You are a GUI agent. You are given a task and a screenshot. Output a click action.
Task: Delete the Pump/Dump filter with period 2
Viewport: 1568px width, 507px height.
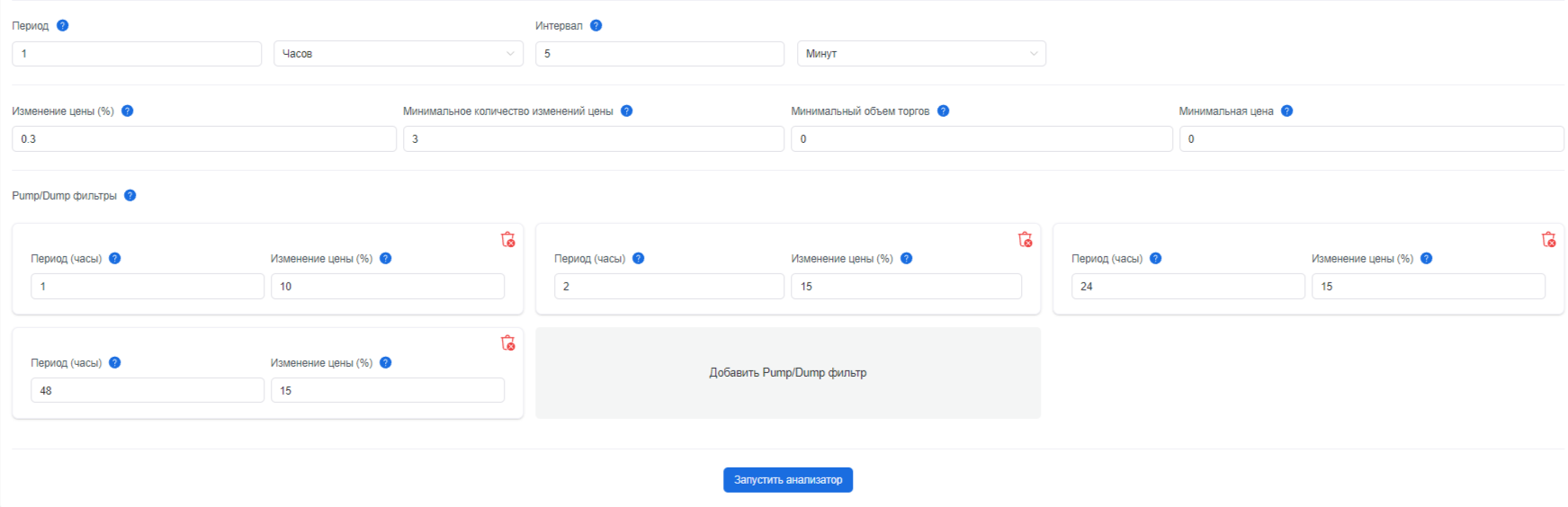1025,239
